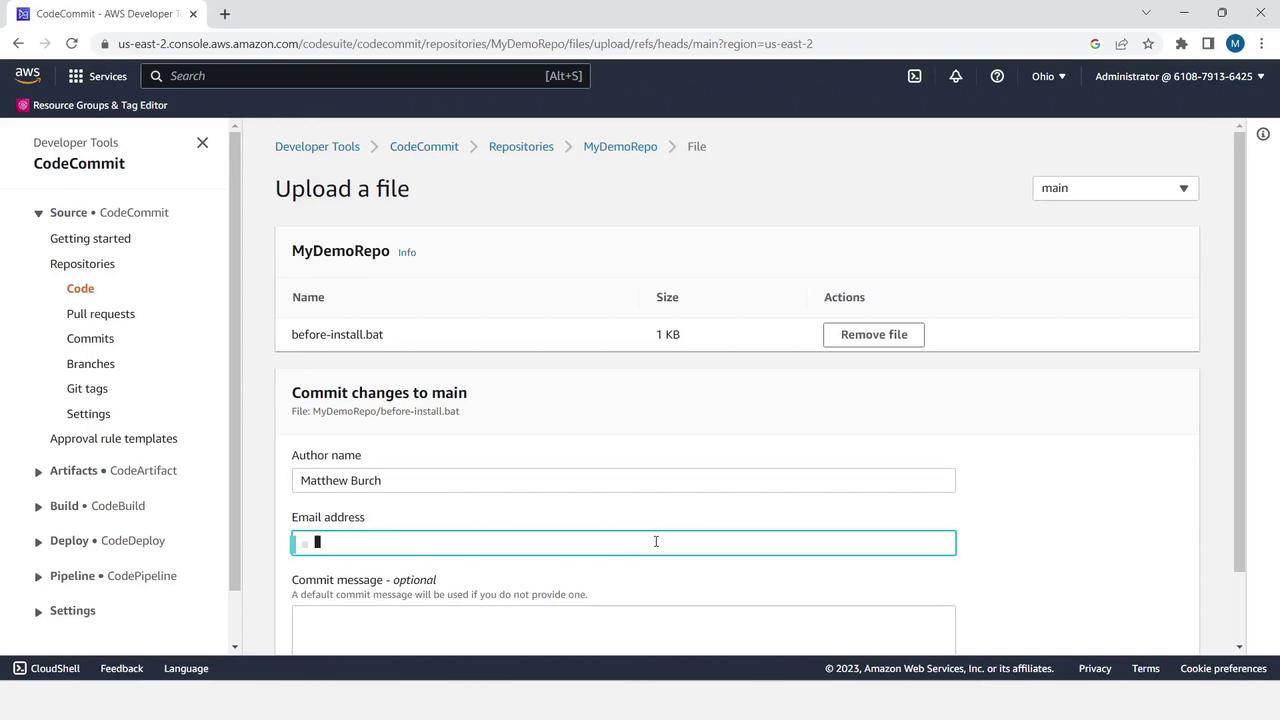Viewport: 1280px width, 720px height.
Task: Open the info panel icon at right edge
Action: 1263,134
